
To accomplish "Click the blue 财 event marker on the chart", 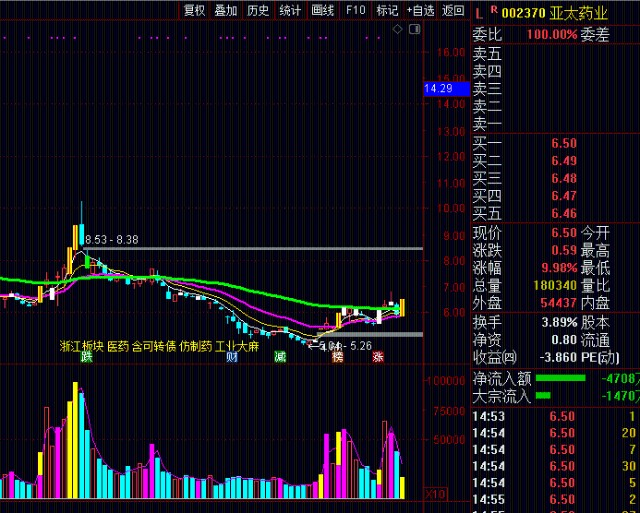I will coord(232,357).
